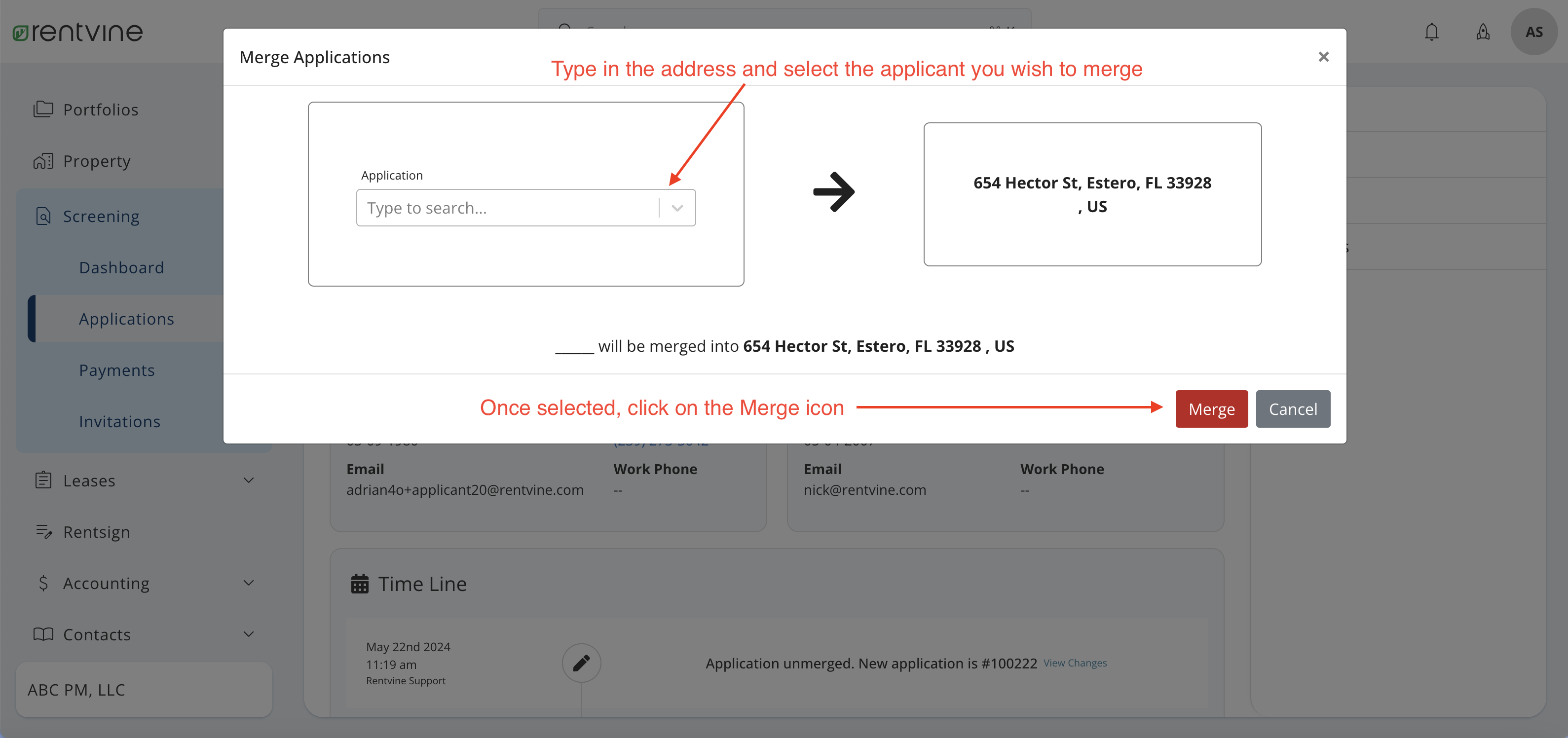Click the Property house icon

[43, 161]
